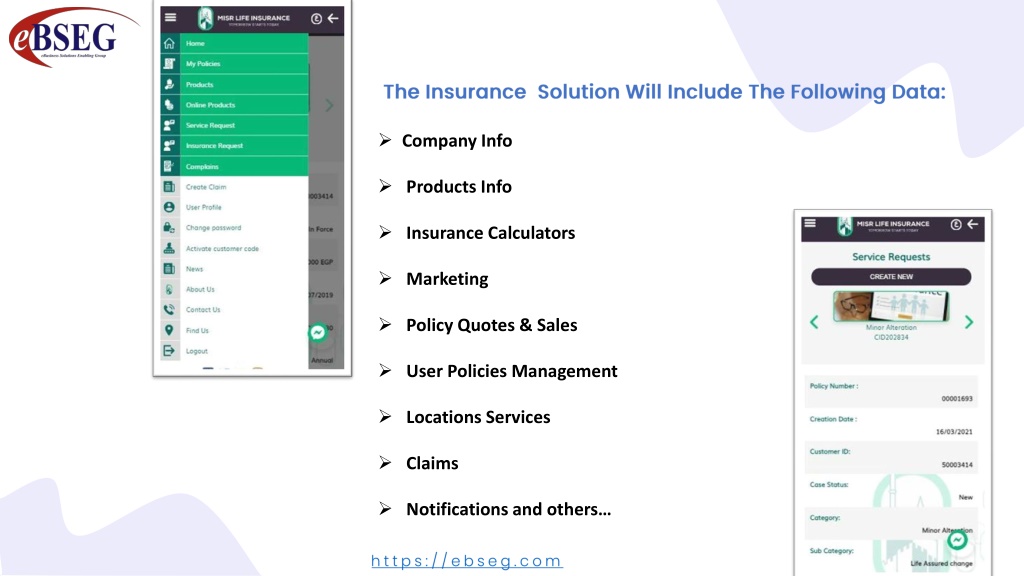
Task: Open About Us in the side menu
Action: 200,289
